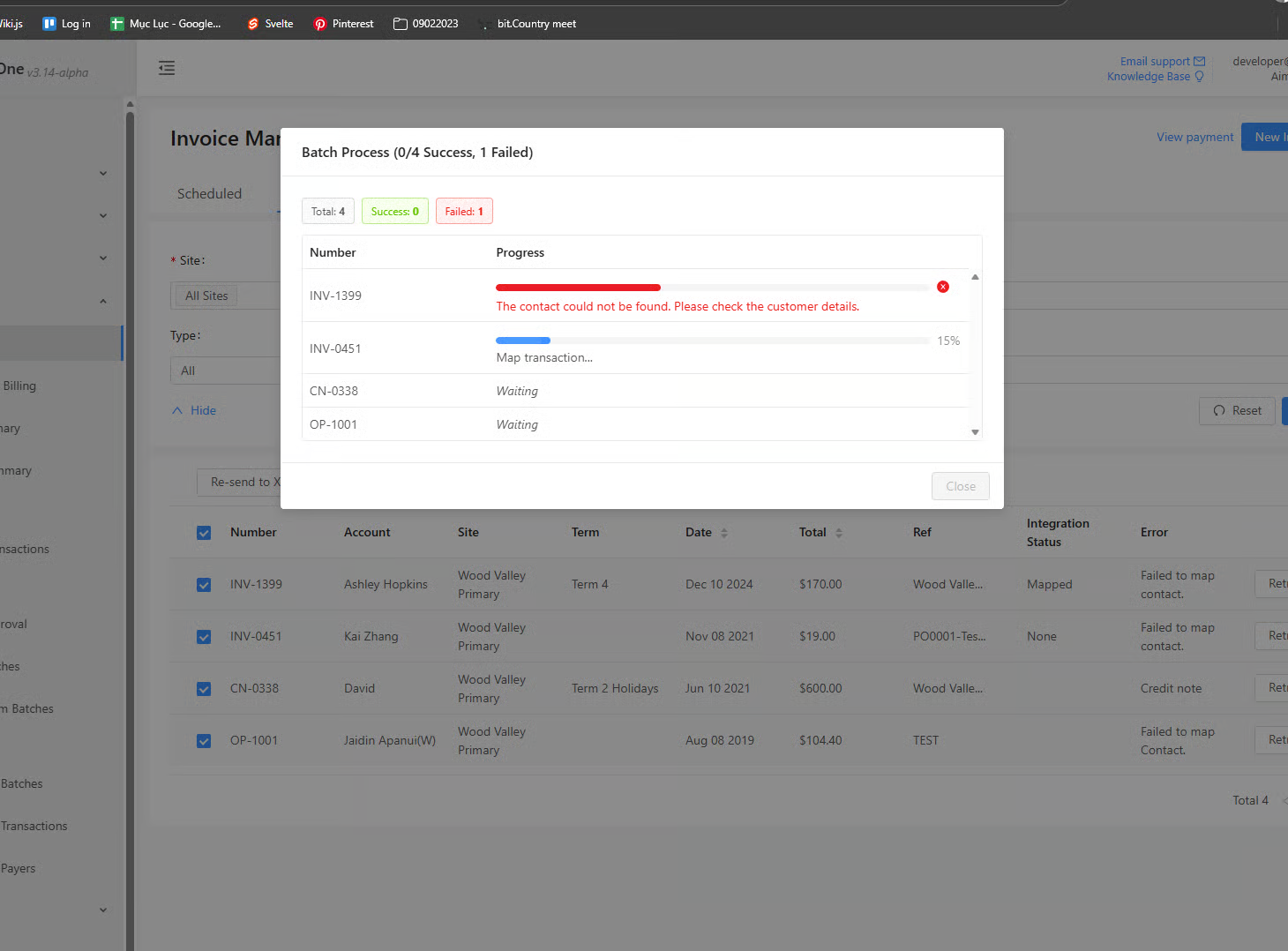Click the Close button in Batch Process dialog
Image resolution: width=1288 pixels, height=951 pixels.
(x=960, y=486)
